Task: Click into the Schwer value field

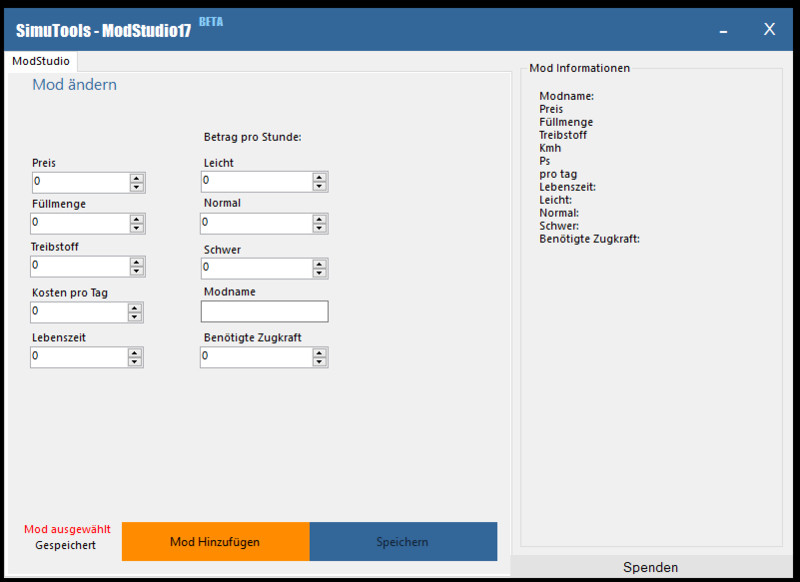Action: (255, 268)
